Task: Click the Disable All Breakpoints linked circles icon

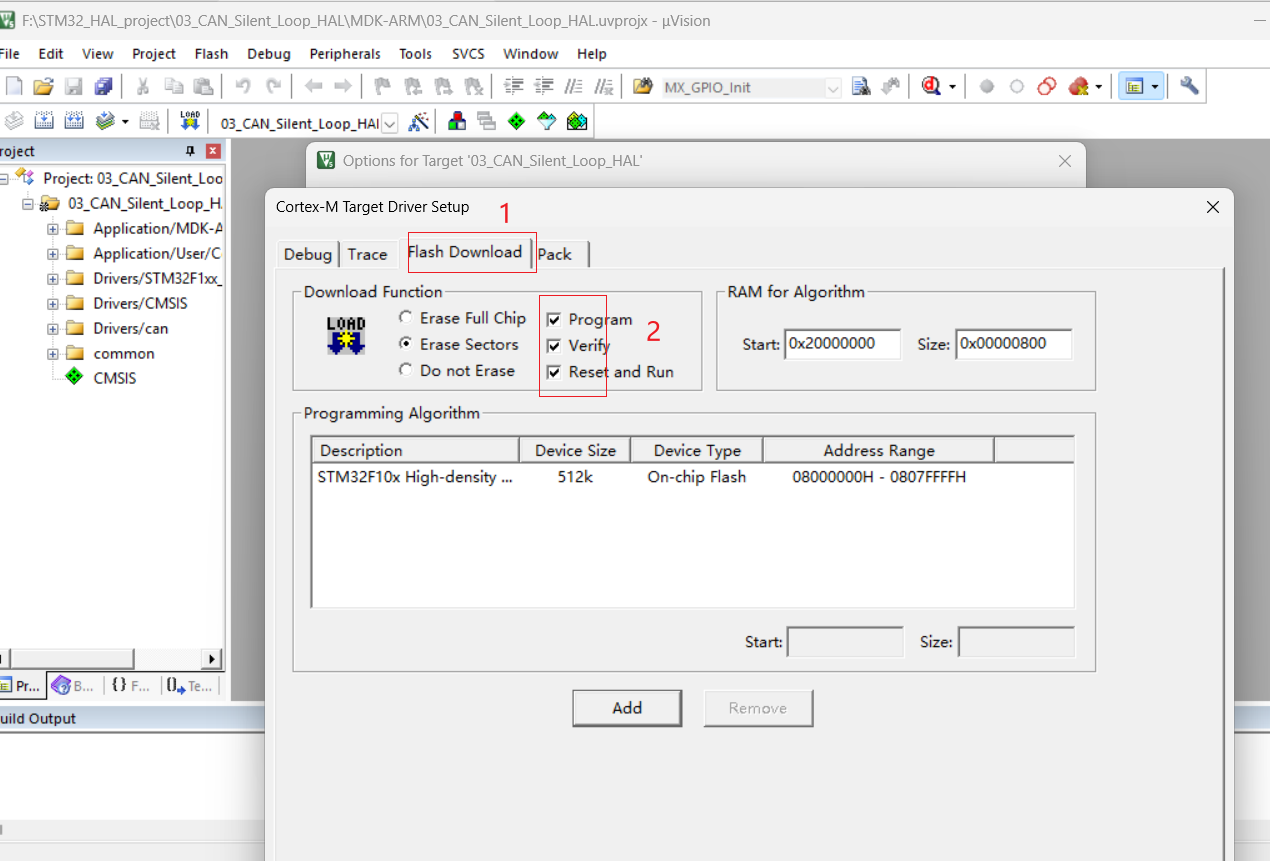Action: [1047, 87]
